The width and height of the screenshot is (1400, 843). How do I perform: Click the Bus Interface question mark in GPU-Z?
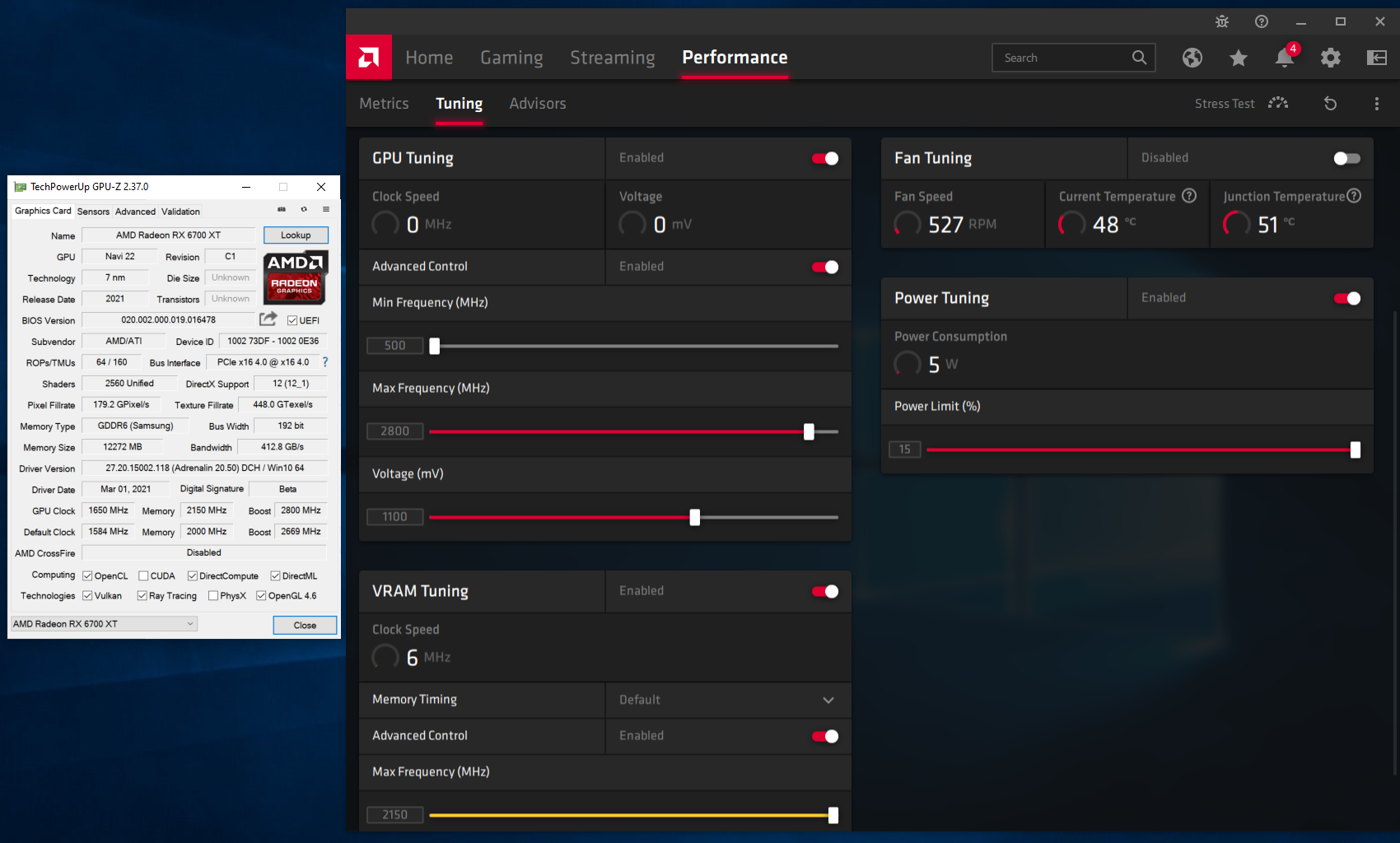click(325, 362)
